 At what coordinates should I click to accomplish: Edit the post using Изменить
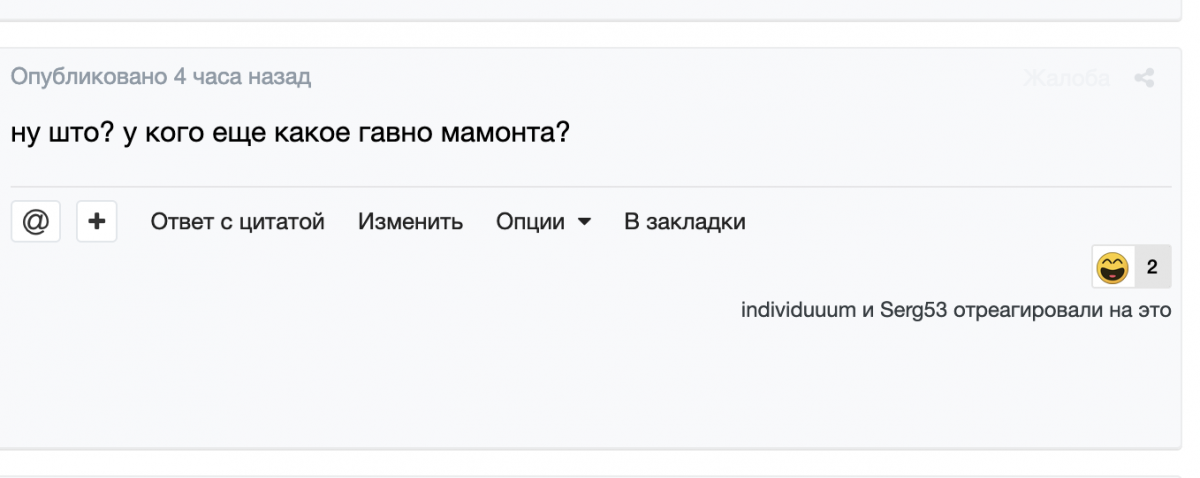411,222
